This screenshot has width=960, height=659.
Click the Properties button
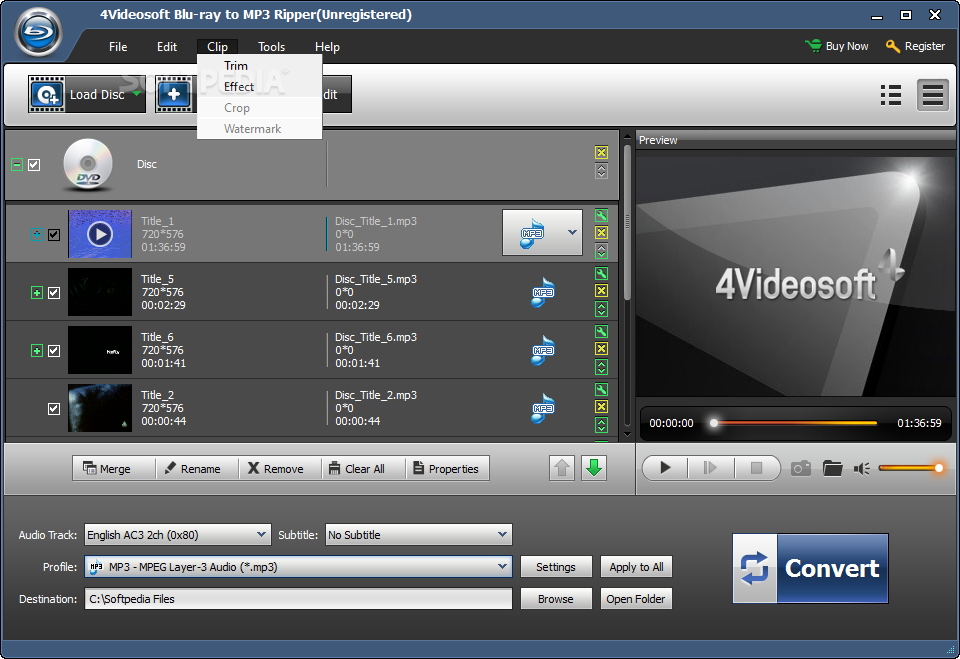448,469
